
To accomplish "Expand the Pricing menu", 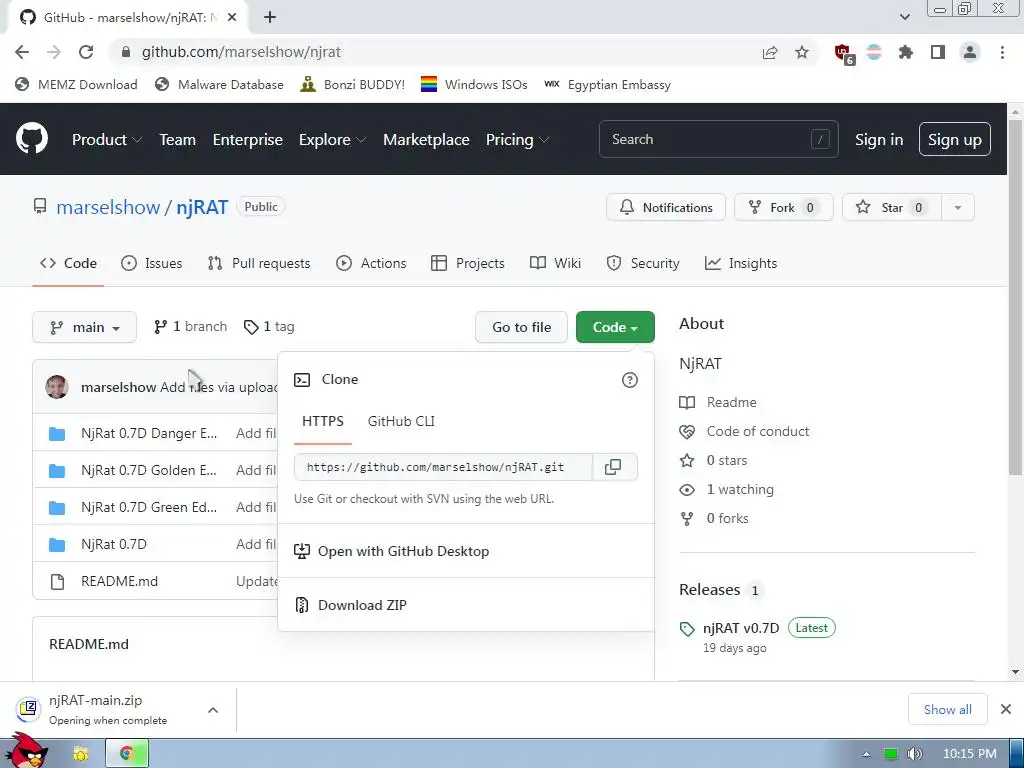I will click(x=517, y=140).
